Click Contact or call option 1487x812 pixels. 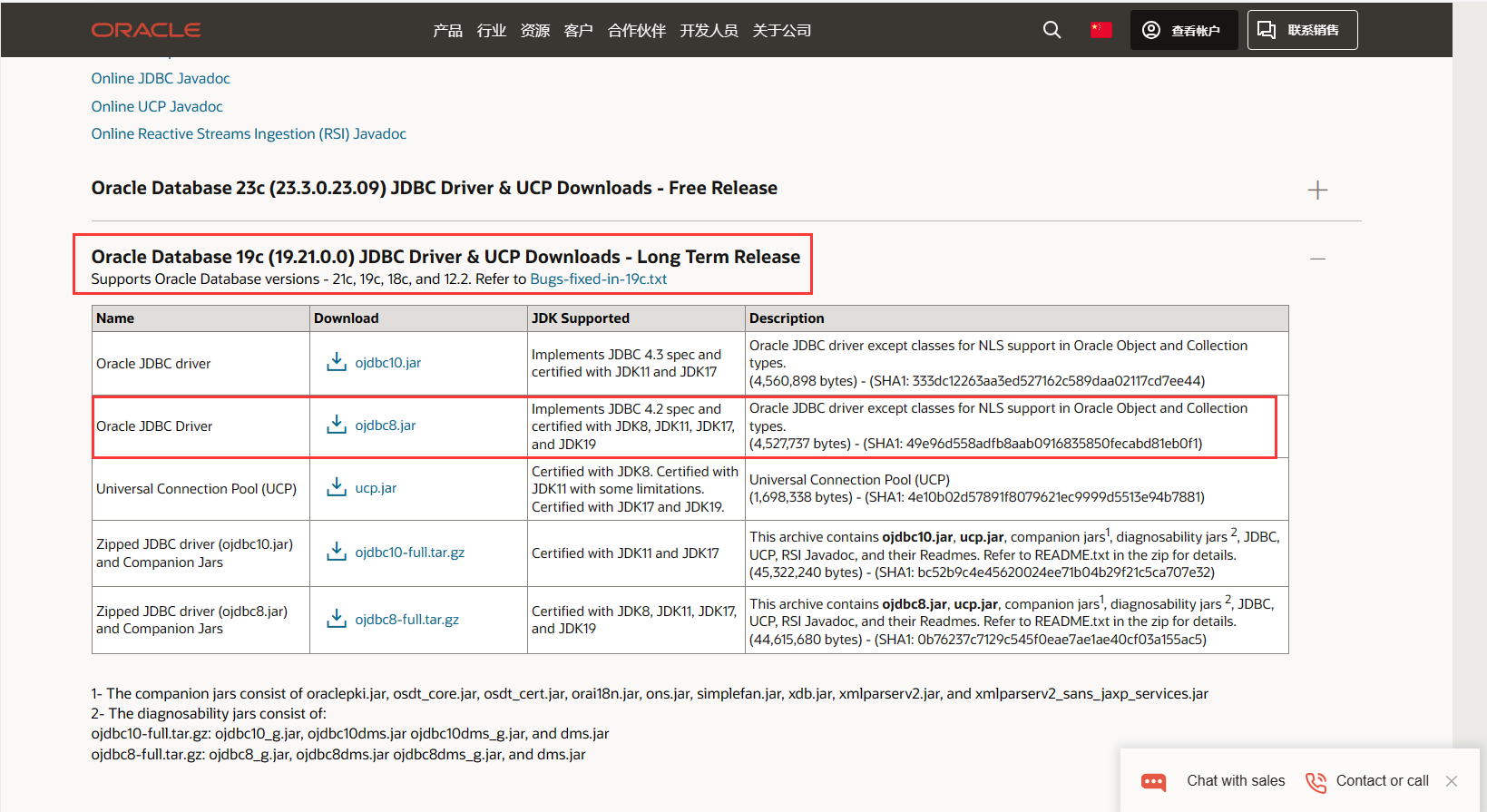point(1367,781)
